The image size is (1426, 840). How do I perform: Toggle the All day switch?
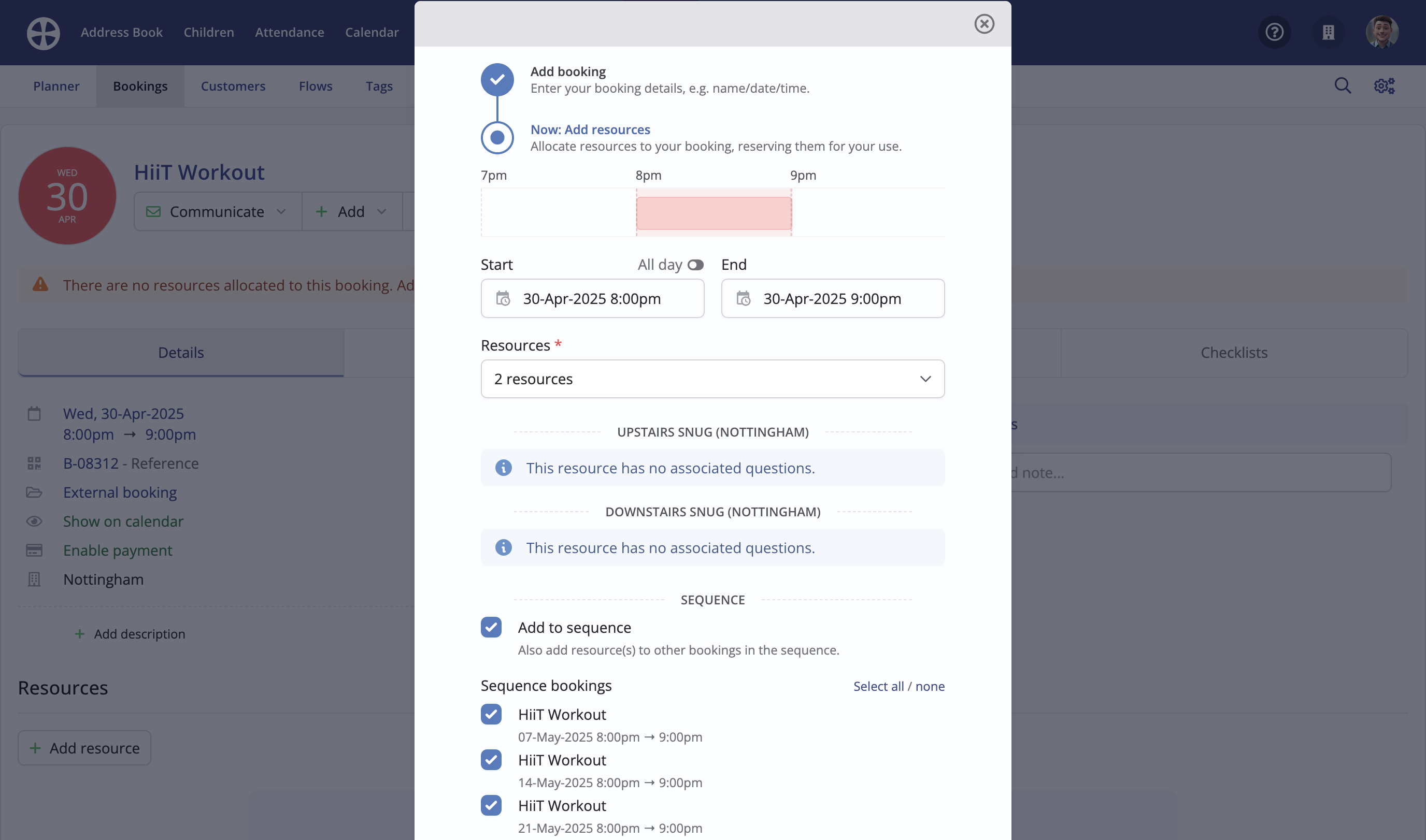pyautogui.click(x=695, y=265)
